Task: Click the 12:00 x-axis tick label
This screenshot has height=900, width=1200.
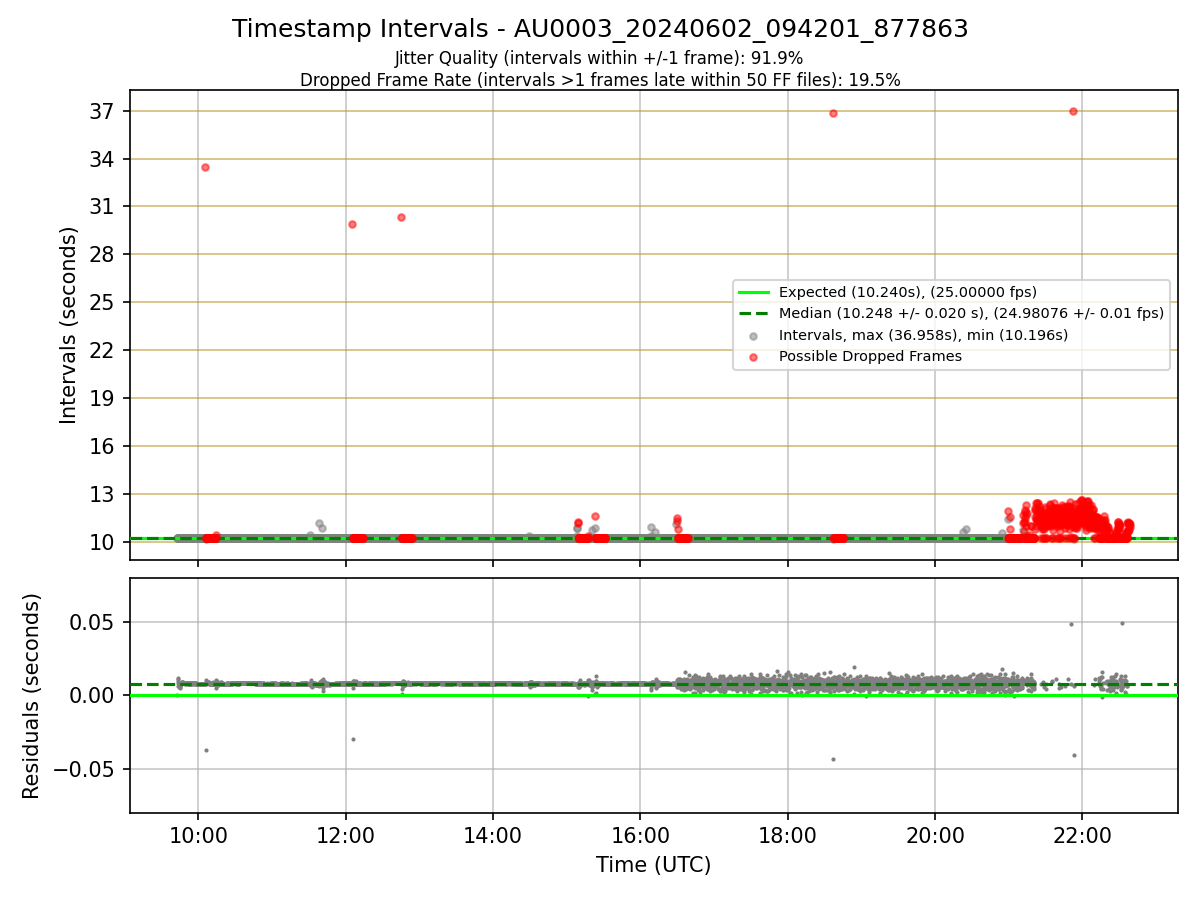Action: click(x=345, y=835)
